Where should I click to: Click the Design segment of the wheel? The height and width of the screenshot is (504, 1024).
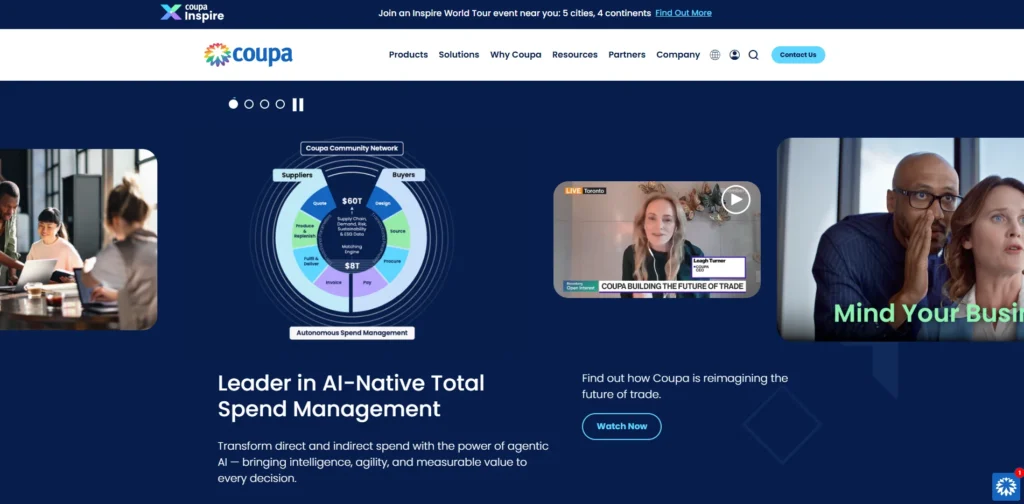point(383,203)
